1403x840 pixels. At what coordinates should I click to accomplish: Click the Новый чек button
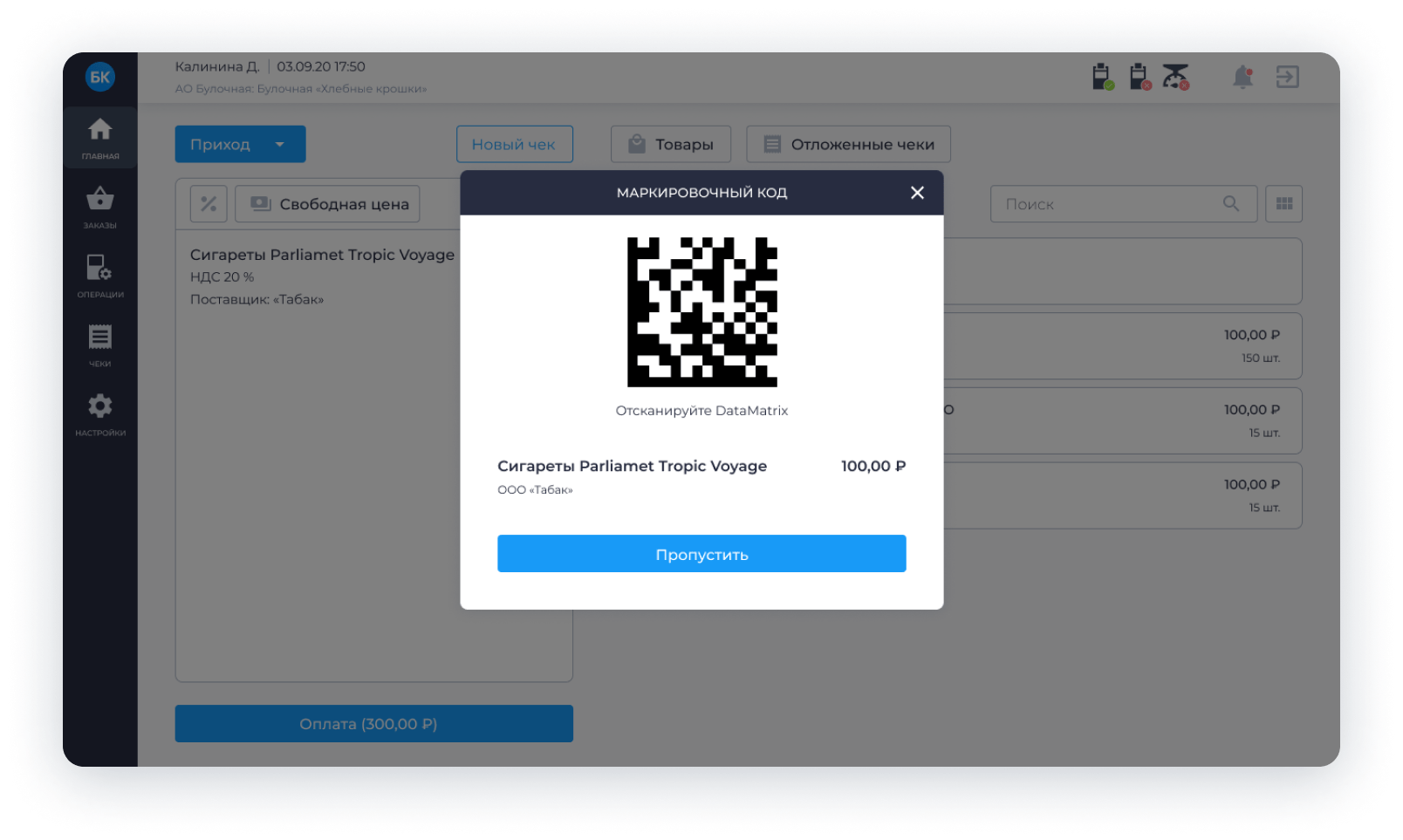(x=515, y=144)
